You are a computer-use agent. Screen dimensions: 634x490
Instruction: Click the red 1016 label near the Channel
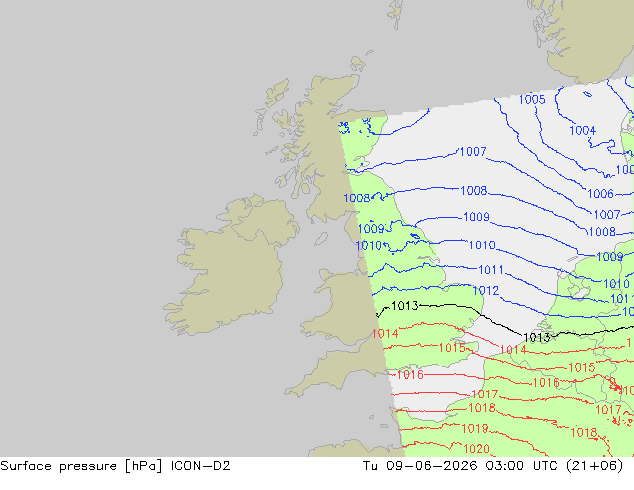point(410,375)
